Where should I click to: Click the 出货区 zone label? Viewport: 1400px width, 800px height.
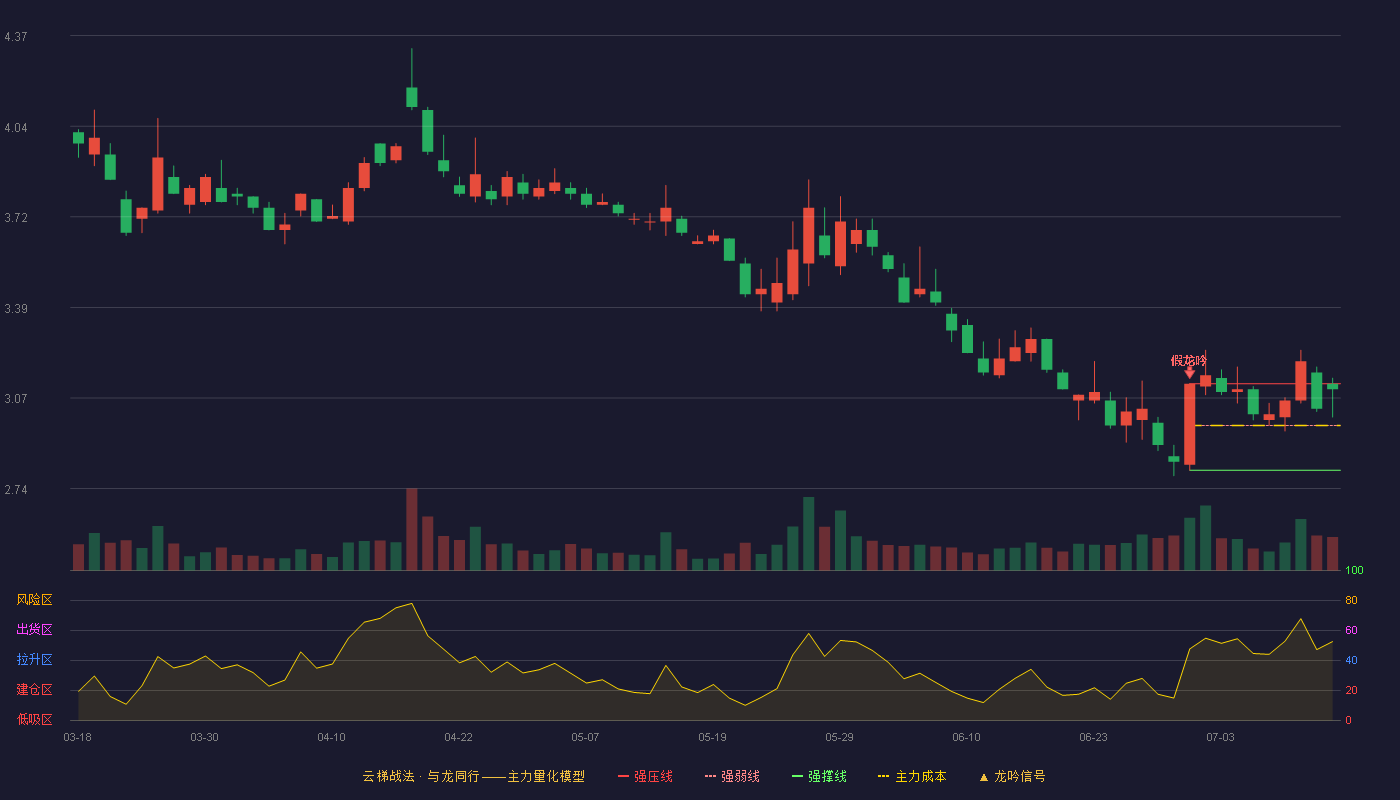tap(34, 630)
